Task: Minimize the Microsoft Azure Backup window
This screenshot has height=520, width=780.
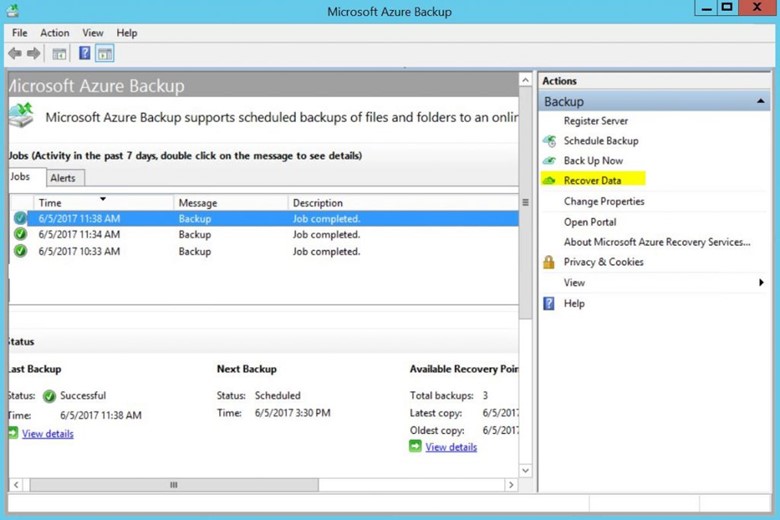Action: 706,7
